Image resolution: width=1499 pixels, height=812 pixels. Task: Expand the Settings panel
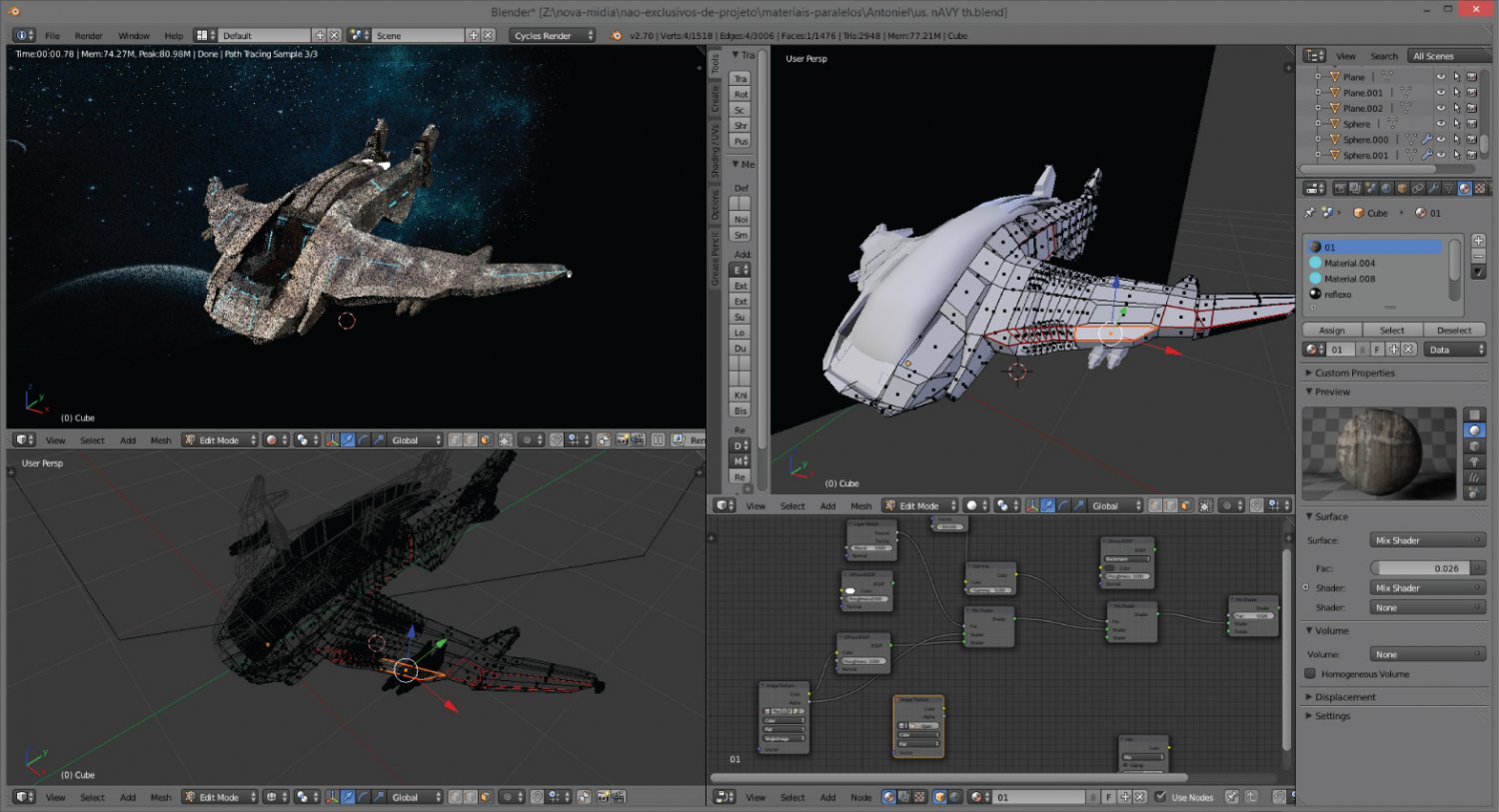[x=1332, y=715]
